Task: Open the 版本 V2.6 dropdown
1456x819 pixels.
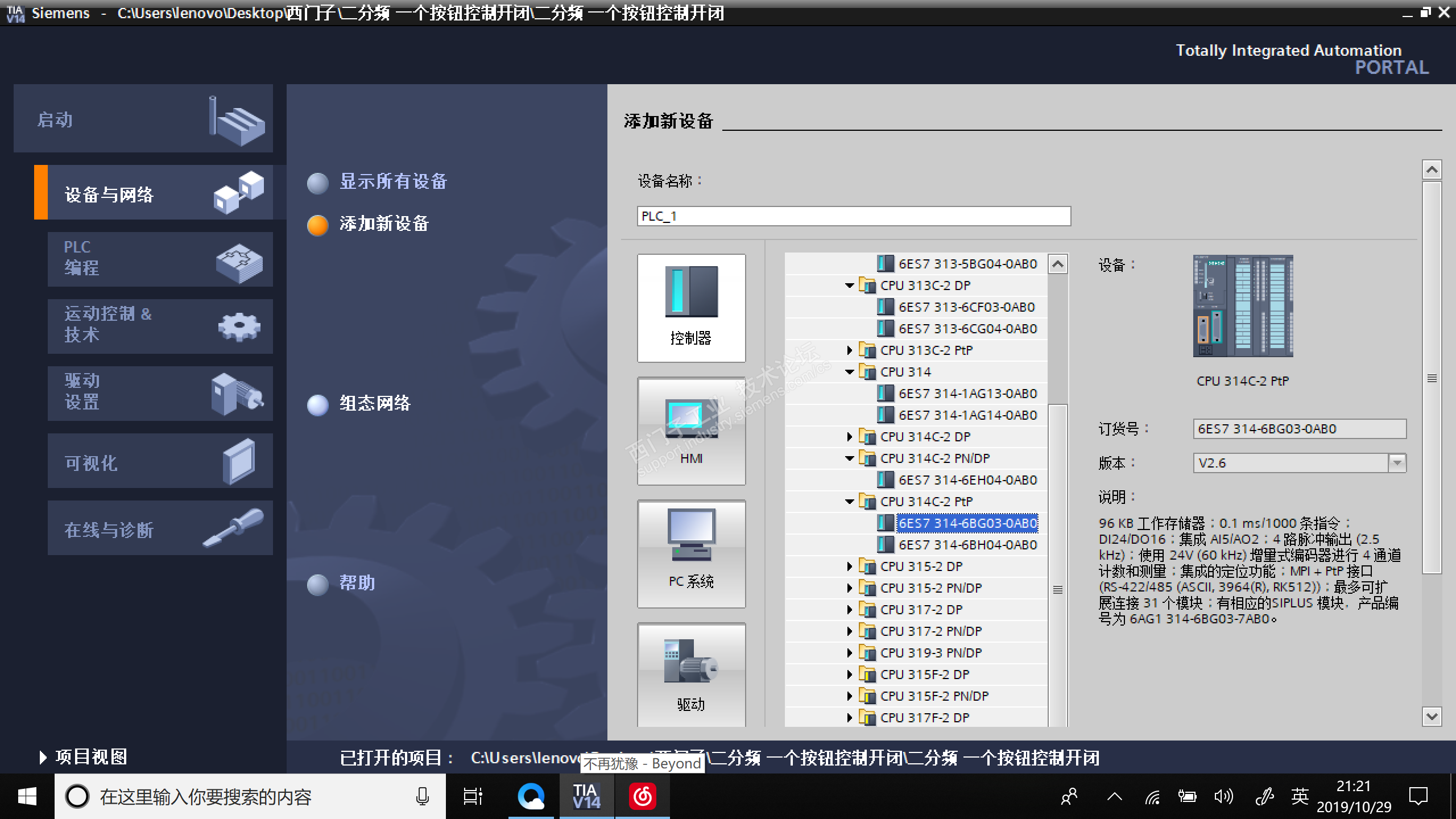Action: point(1396,463)
